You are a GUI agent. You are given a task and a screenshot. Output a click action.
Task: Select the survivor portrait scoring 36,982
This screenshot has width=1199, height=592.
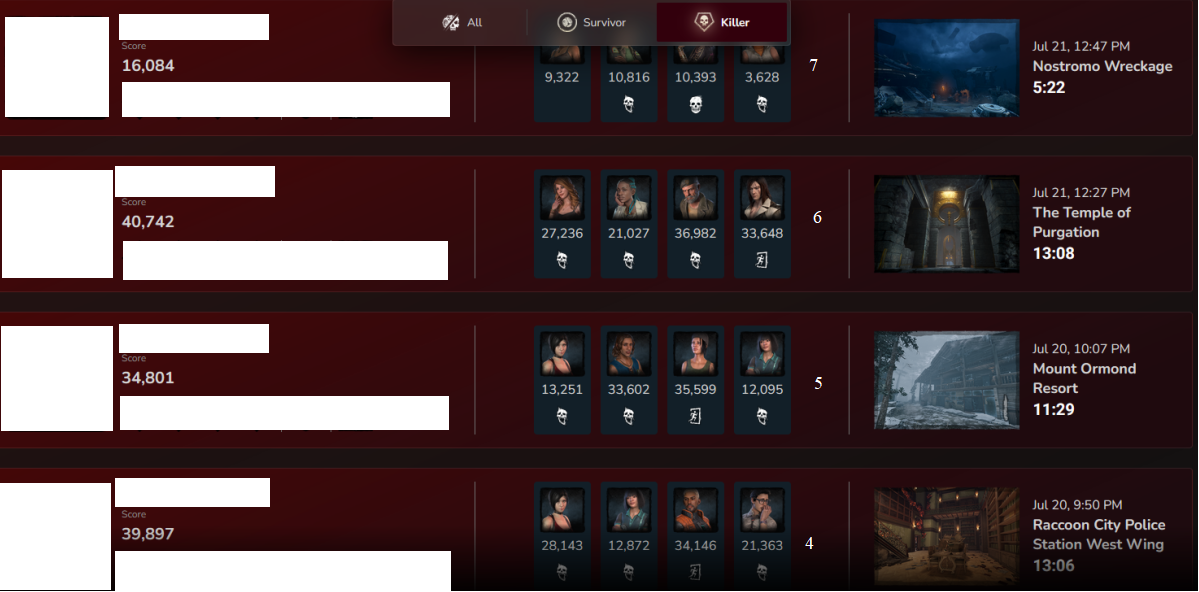[x=695, y=198]
